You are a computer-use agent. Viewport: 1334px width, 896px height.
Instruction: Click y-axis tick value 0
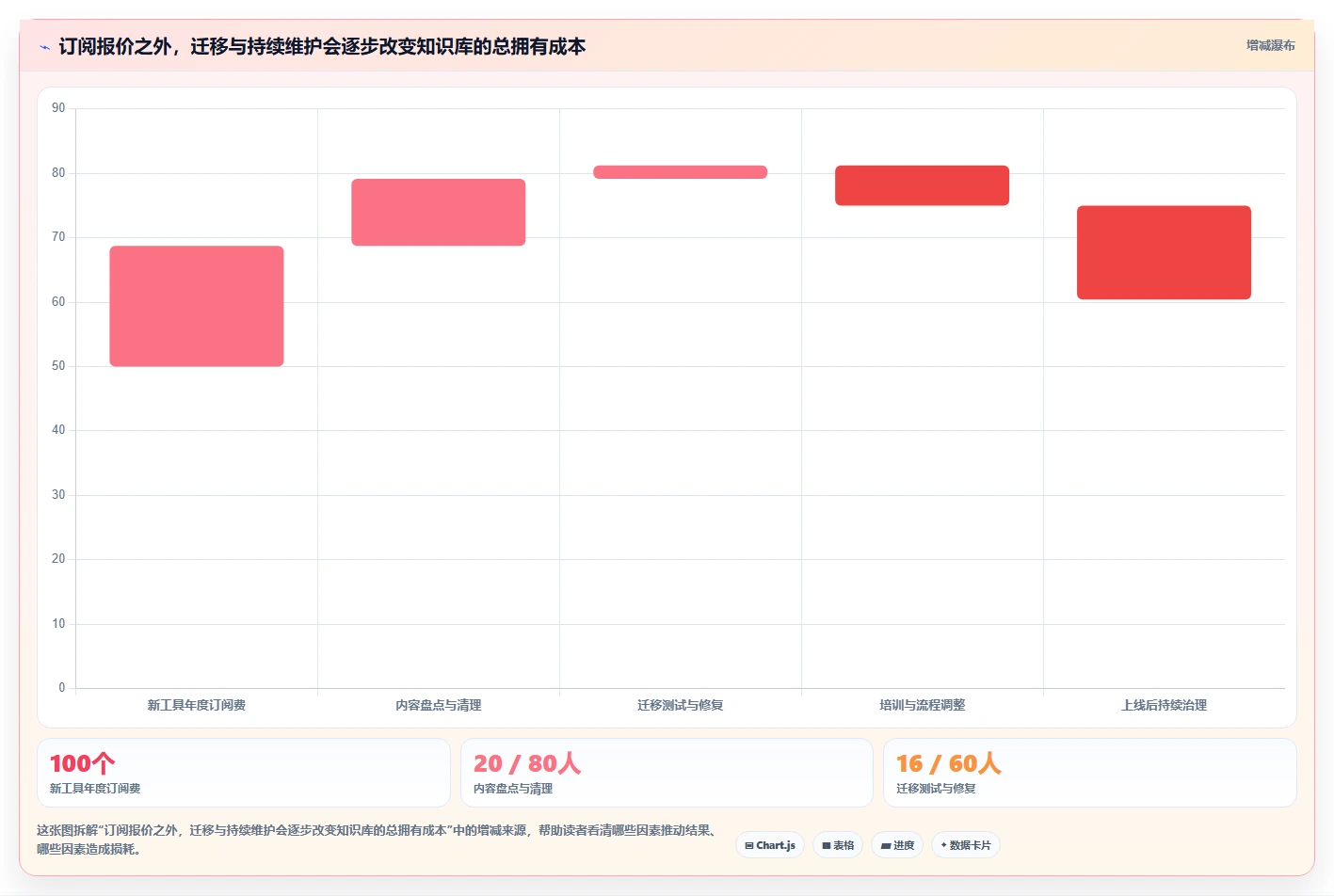point(62,688)
